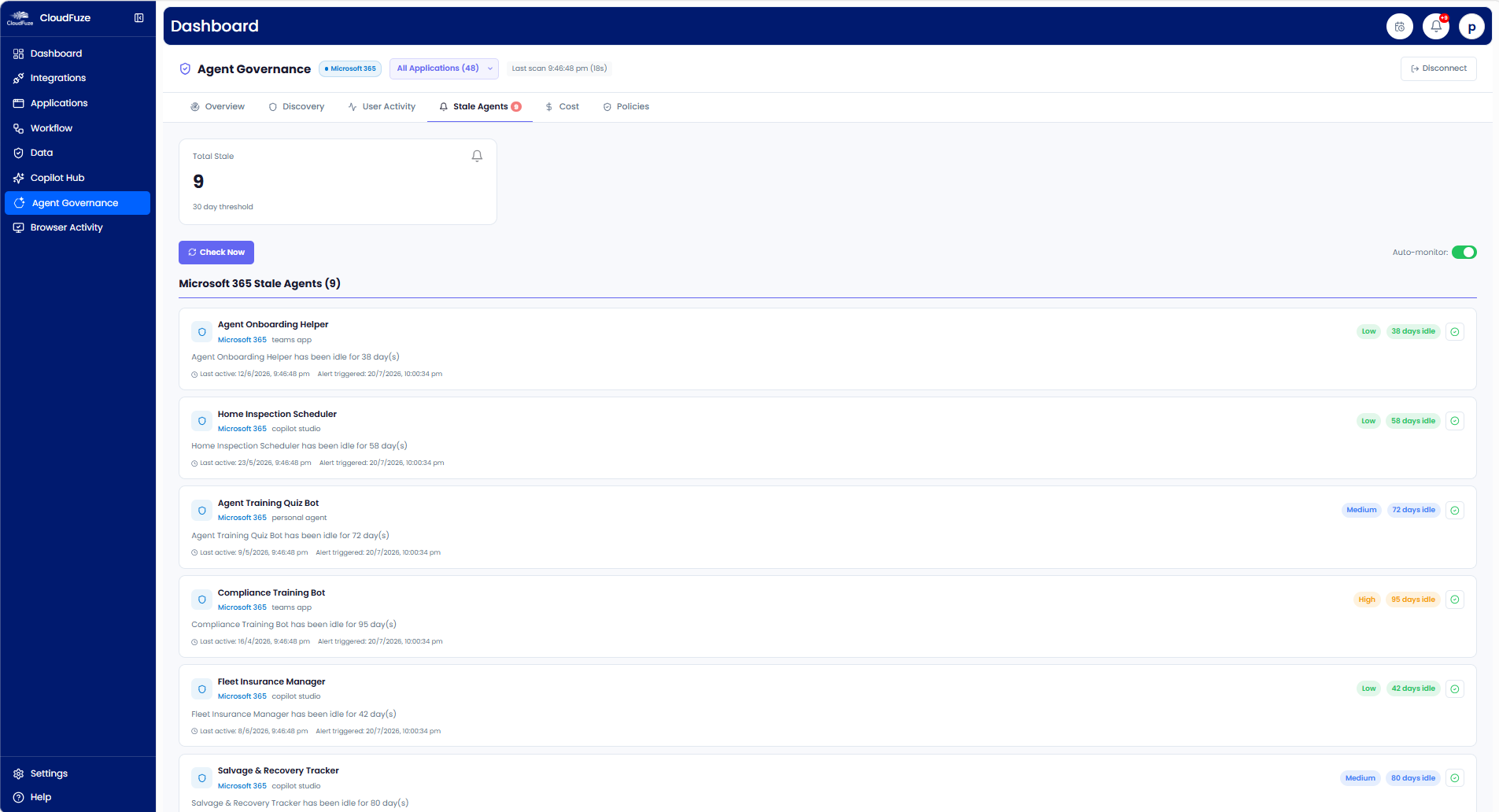The image size is (1499, 812).
Task: Select Agent Governance in sidebar
Action: point(77,203)
